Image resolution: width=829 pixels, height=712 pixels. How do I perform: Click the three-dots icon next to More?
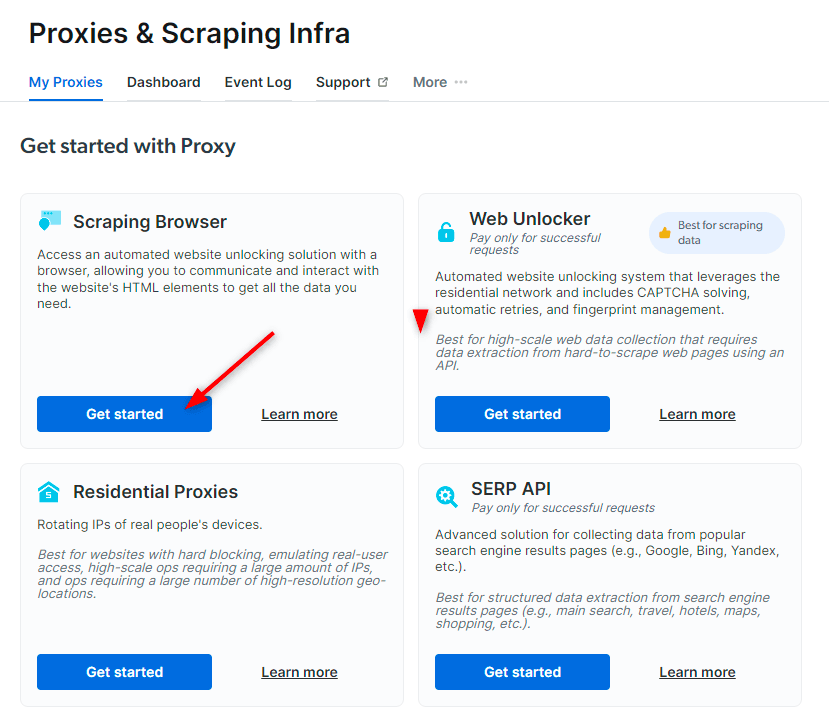pos(461,82)
